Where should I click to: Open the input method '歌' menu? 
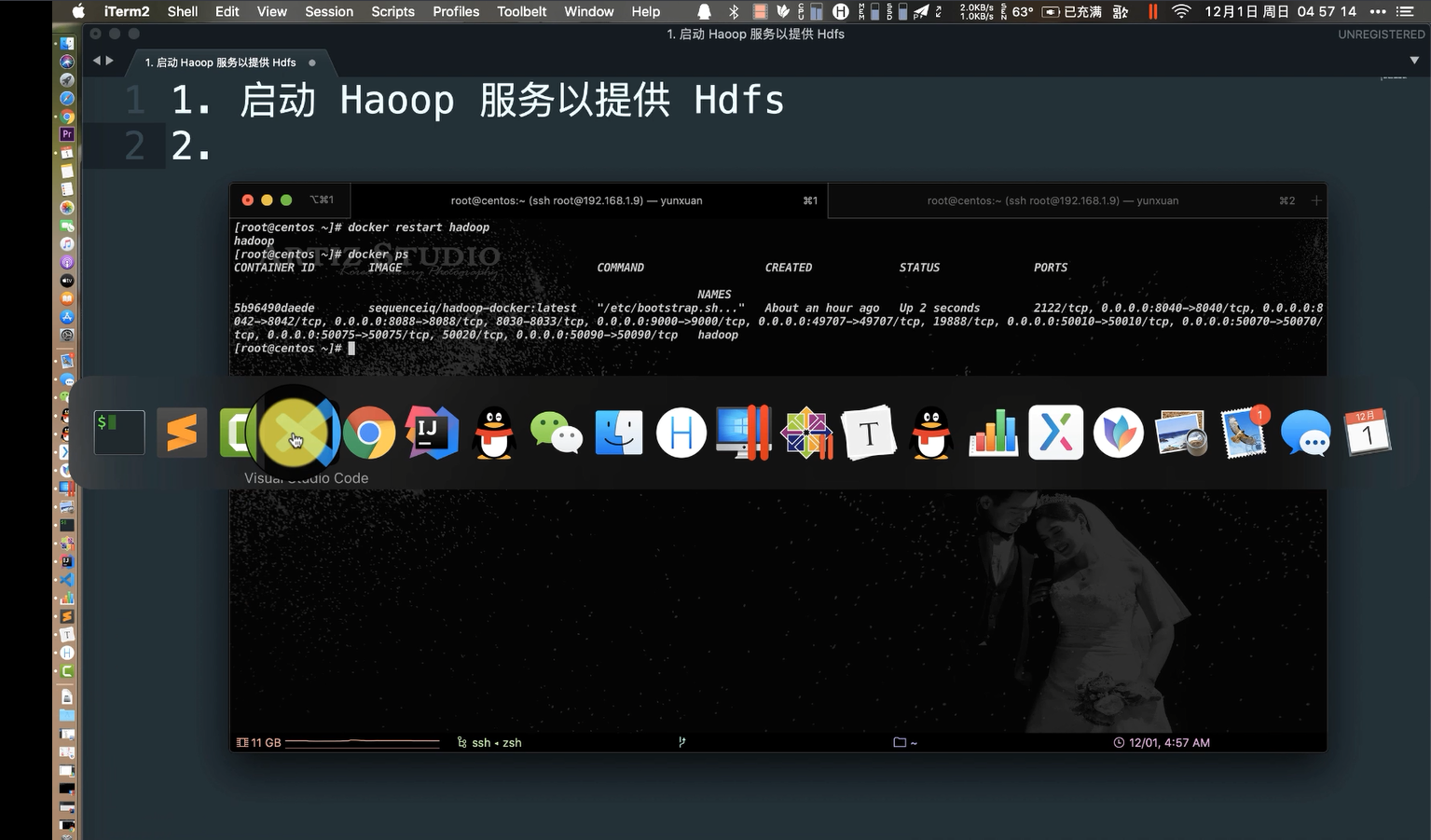pyautogui.click(x=1121, y=11)
